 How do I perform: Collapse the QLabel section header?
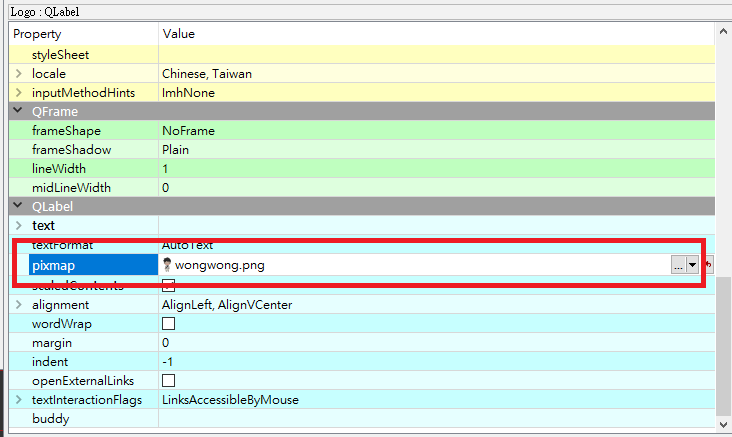pos(19,206)
